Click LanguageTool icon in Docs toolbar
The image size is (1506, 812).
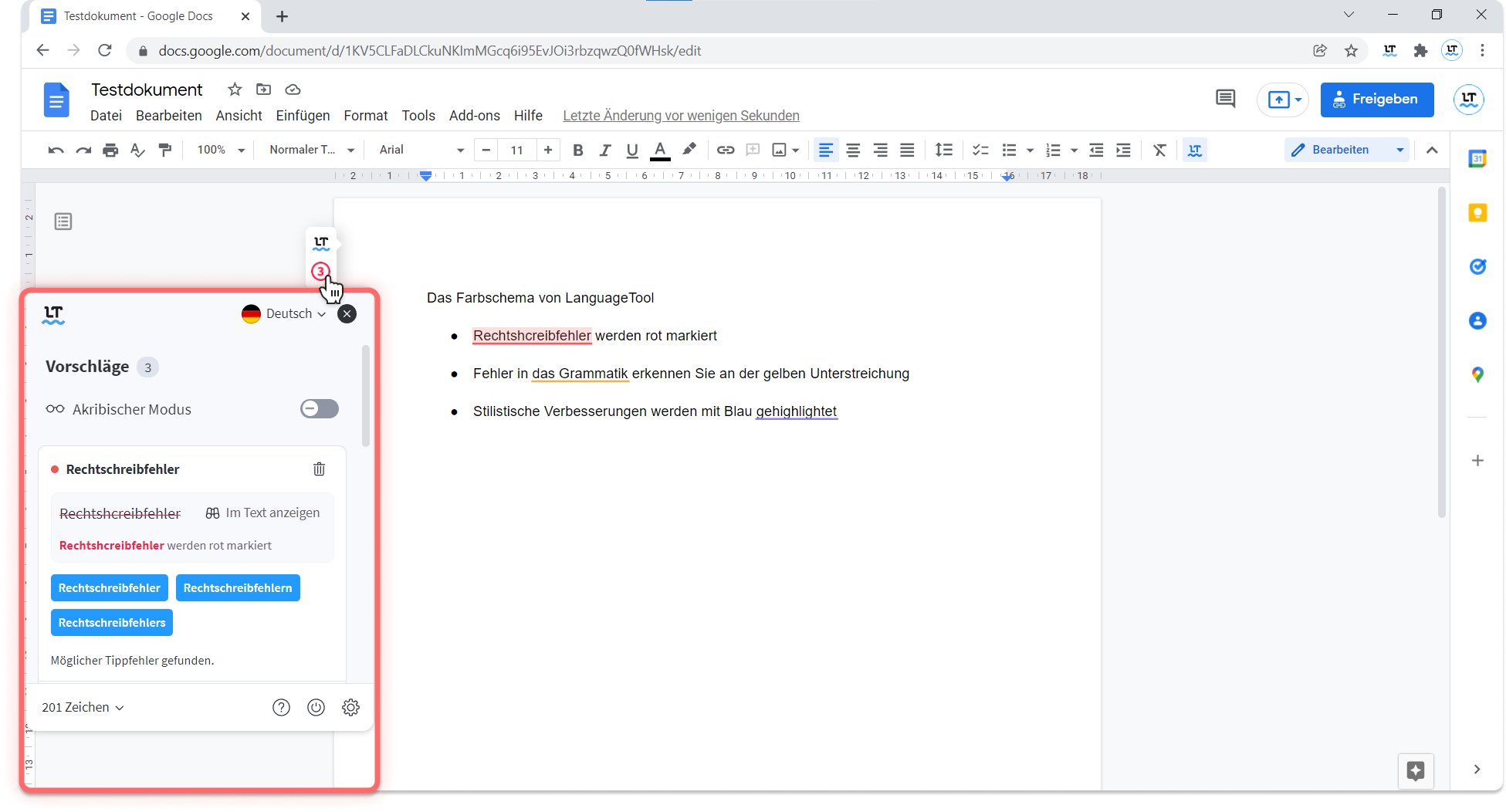tap(1195, 150)
